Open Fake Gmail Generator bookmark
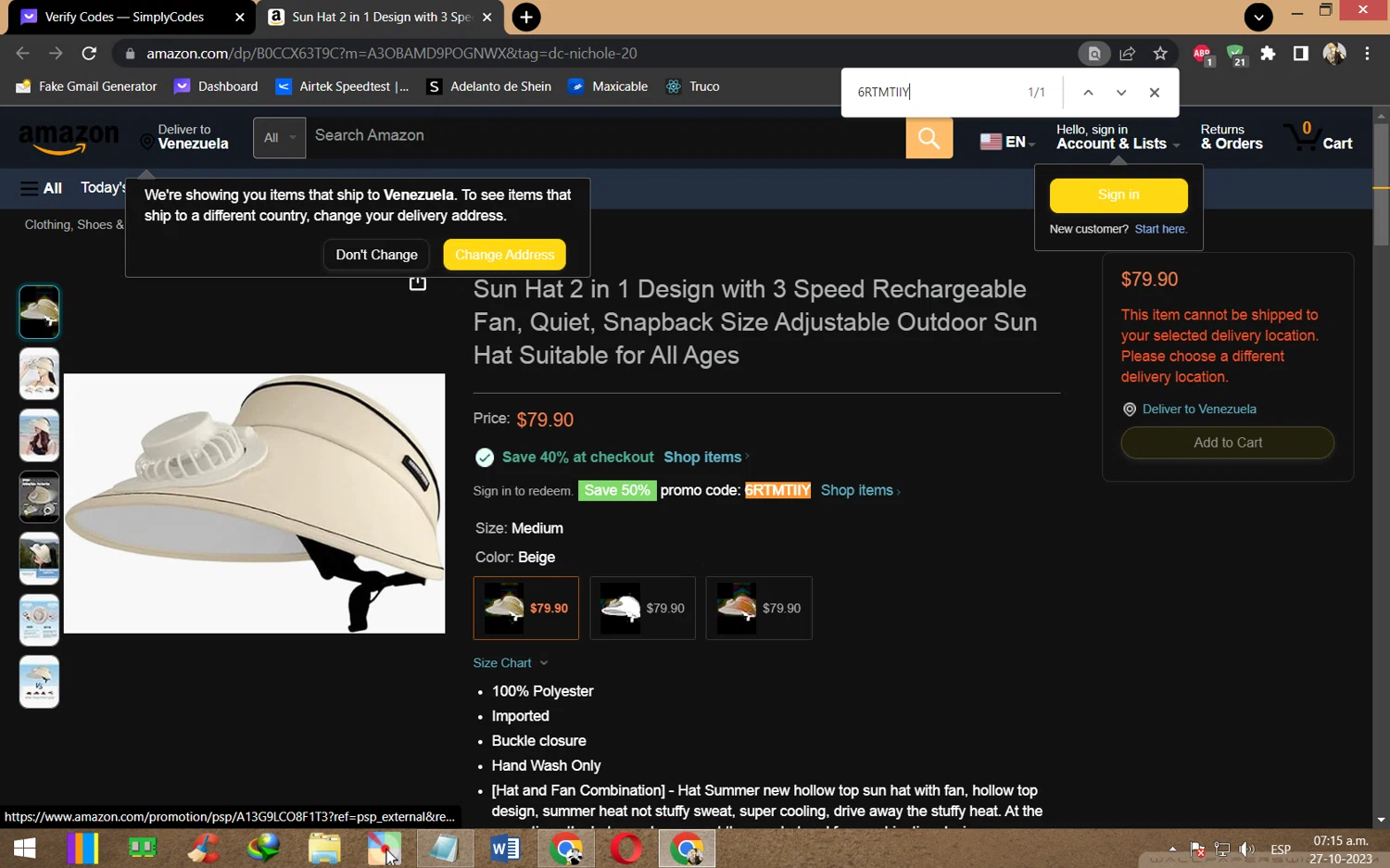This screenshot has height=868, width=1390. [x=87, y=86]
